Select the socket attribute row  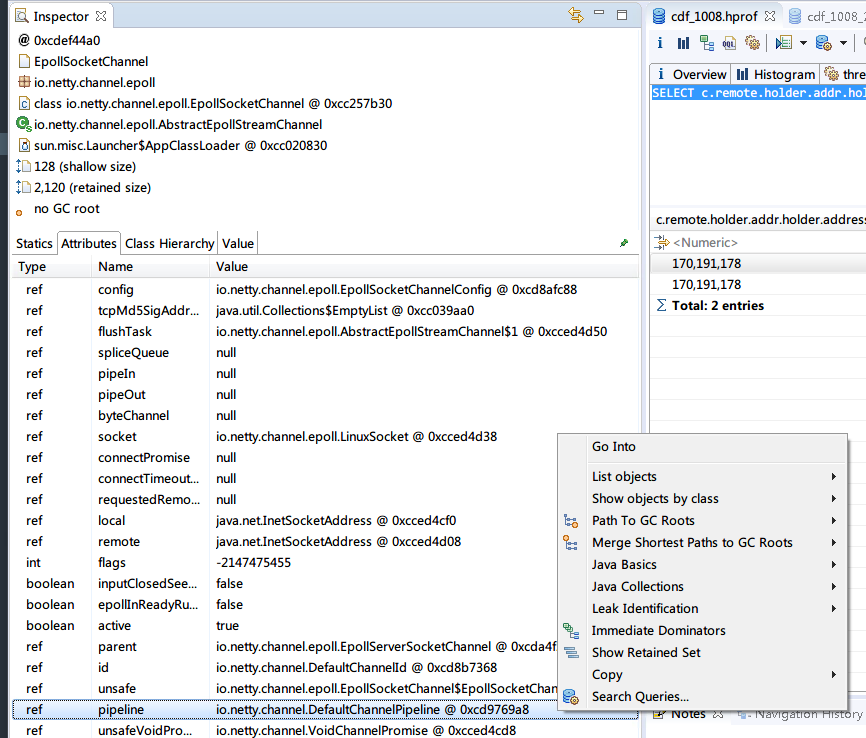tap(326, 436)
